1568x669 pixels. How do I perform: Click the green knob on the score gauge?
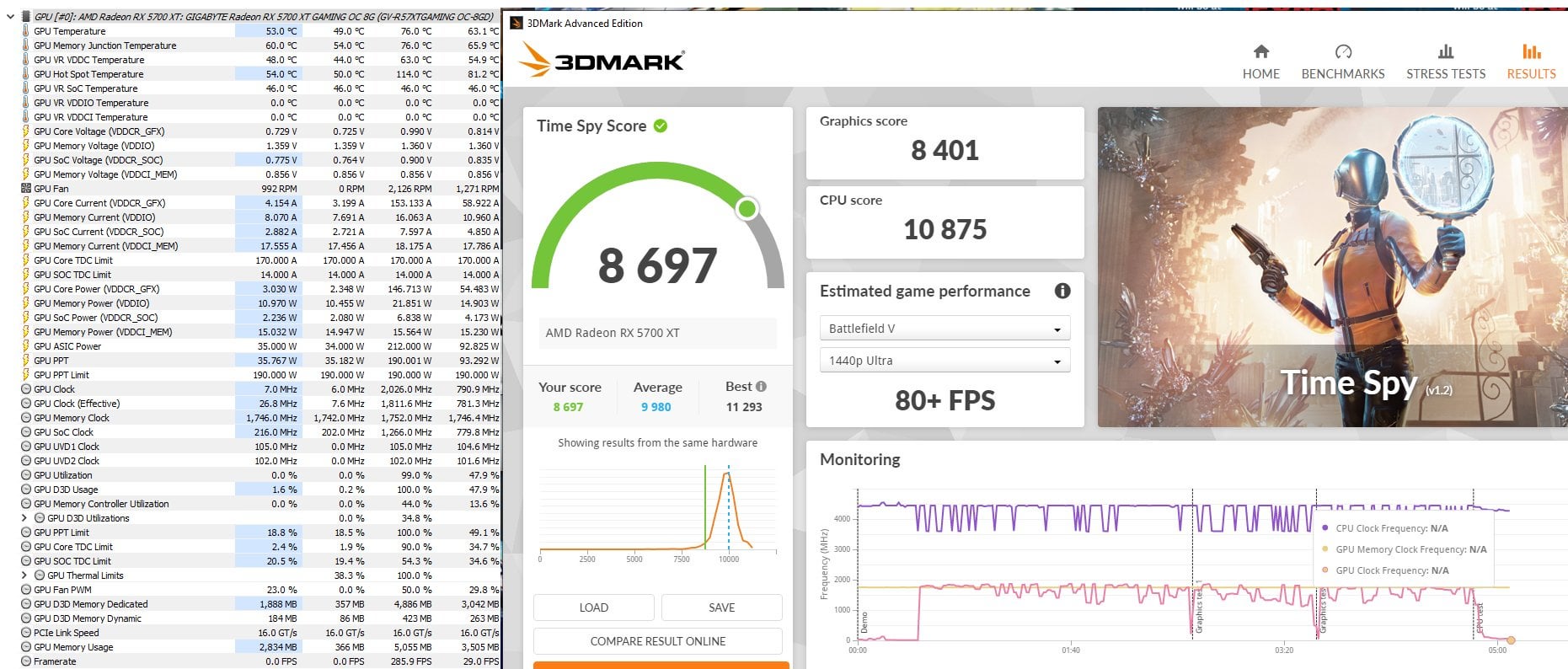click(x=747, y=208)
